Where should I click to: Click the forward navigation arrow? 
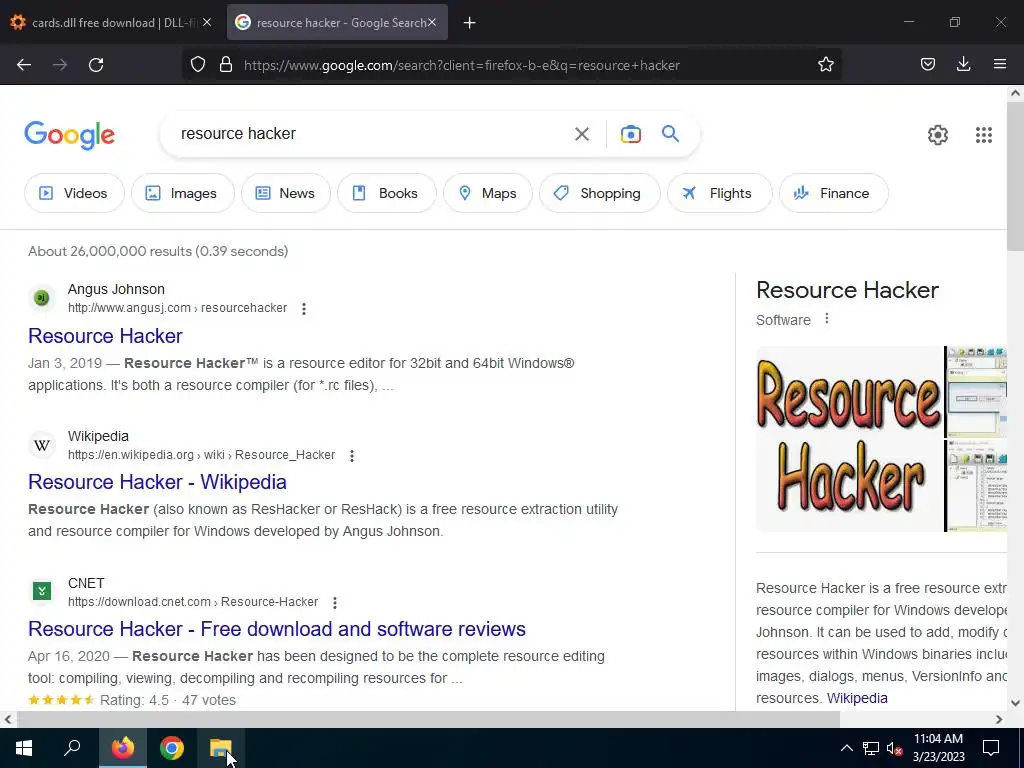pos(60,65)
